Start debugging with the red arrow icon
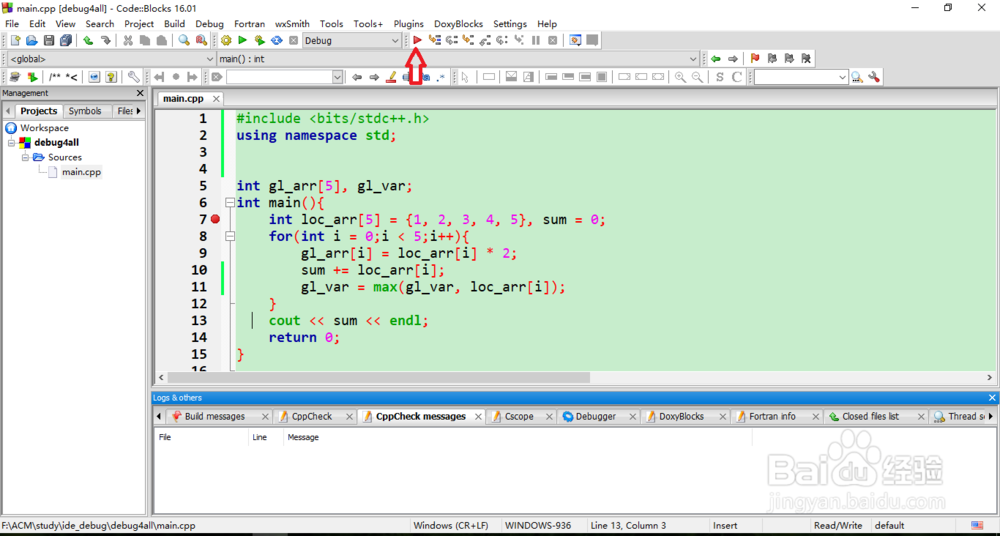 [417, 40]
